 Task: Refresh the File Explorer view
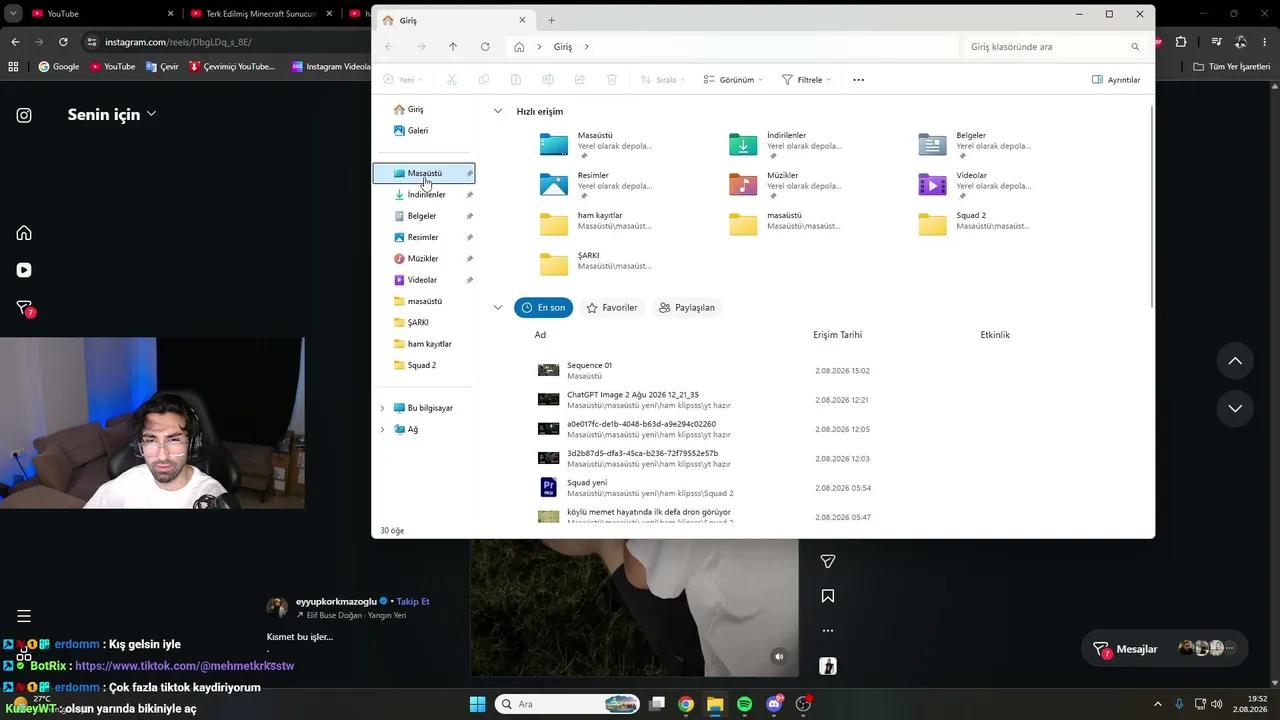[x=485, y=47]
